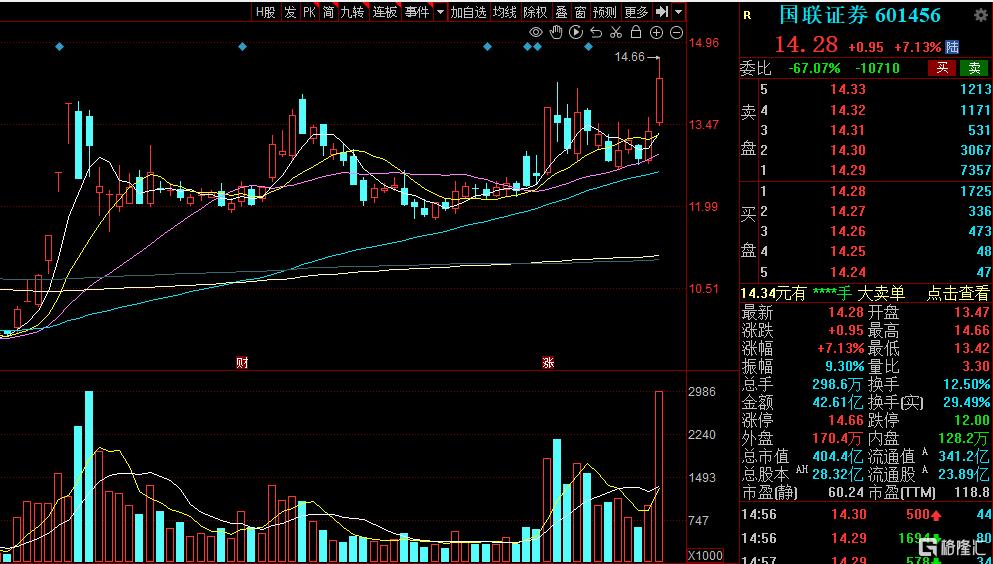The height and width of the screenshot is (564, 993).
Task: Open the 预测 forecast tool
Action: 605,11
